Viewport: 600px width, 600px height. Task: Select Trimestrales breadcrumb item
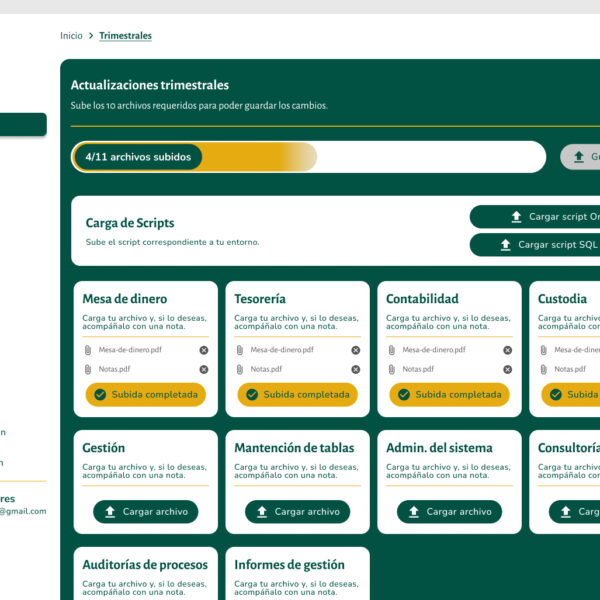point(125,36)
